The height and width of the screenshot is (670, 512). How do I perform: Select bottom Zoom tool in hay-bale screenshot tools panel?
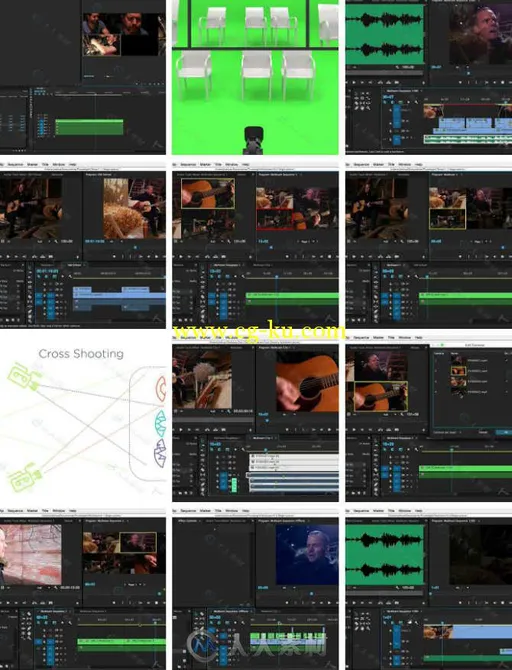[x=30, y=319]
